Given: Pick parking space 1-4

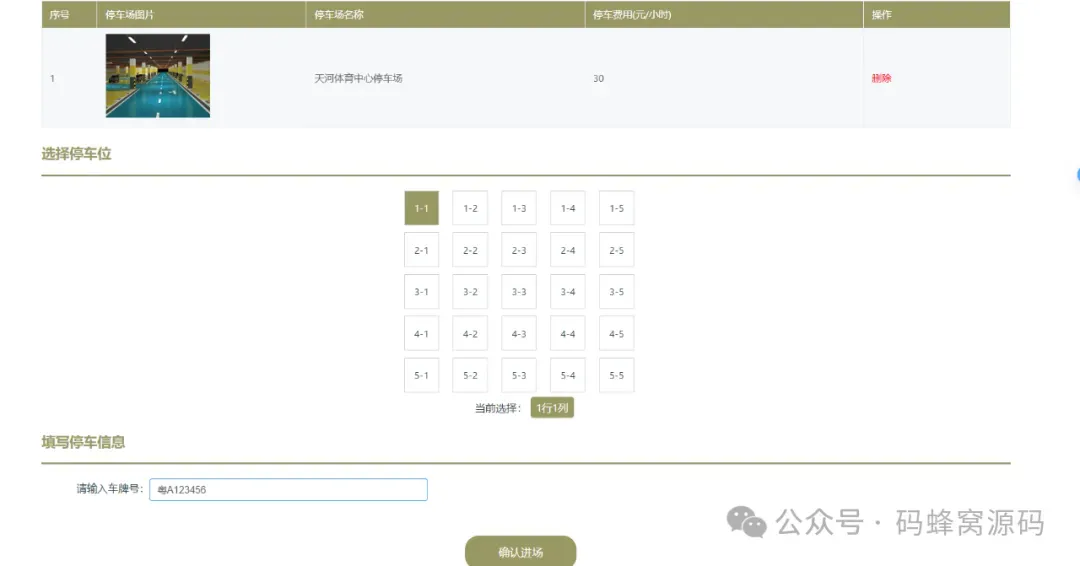Looking at the screenshot, I should 568,208.
